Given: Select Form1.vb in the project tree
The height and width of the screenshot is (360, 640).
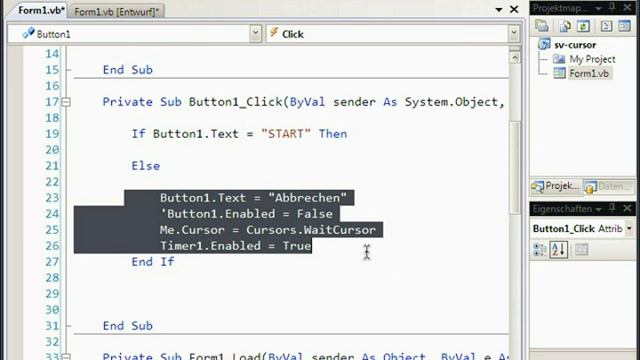Looking at the screenshot, I should pyautogui.click(x=589, y=73).
